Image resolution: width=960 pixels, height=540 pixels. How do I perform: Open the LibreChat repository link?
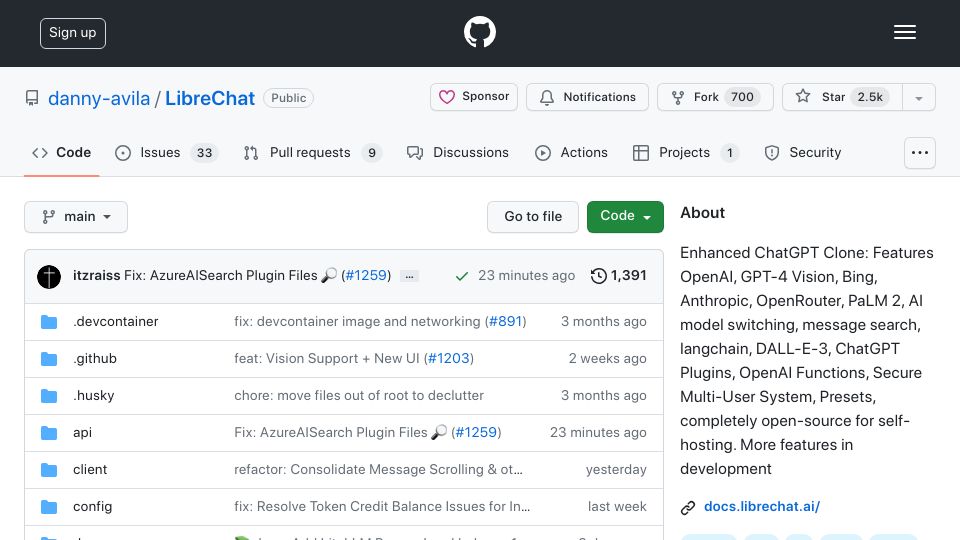[209, 98]
